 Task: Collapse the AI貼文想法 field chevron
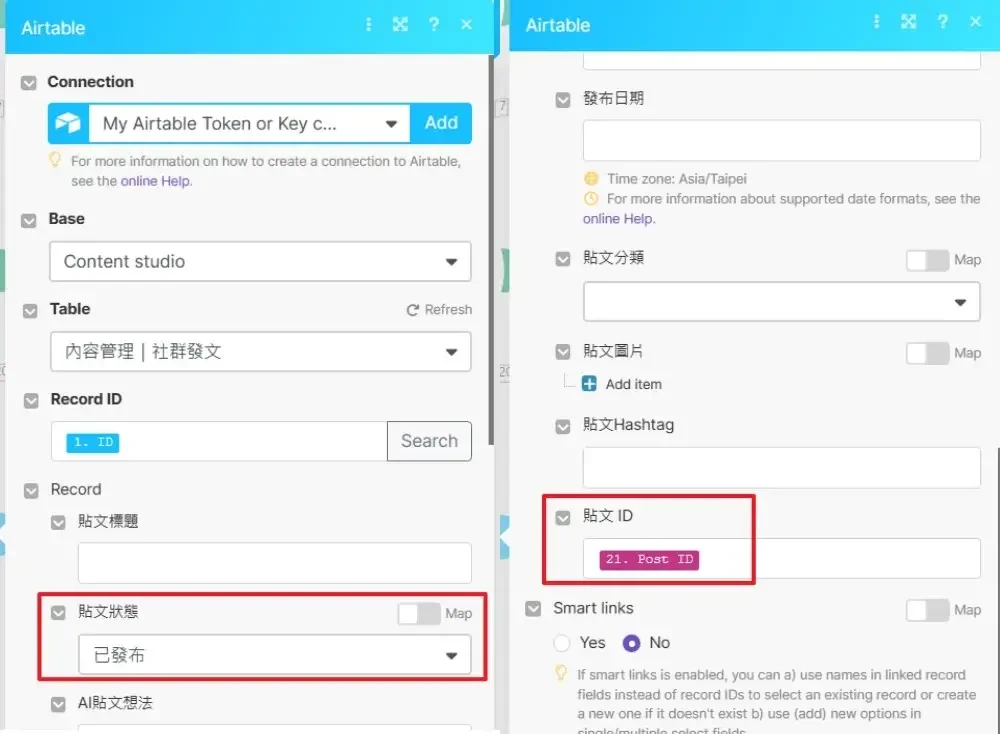[58, 705]
